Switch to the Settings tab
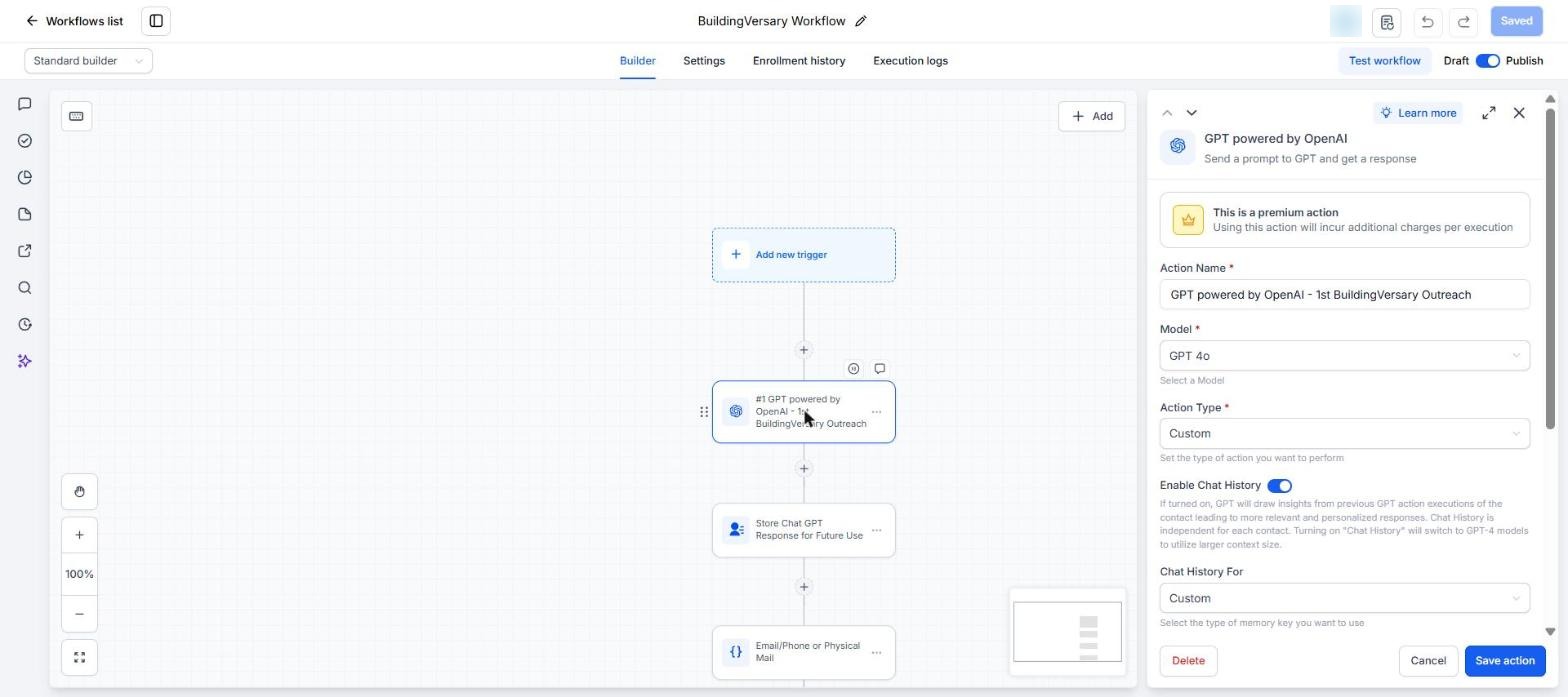 [x=704, y=61]
